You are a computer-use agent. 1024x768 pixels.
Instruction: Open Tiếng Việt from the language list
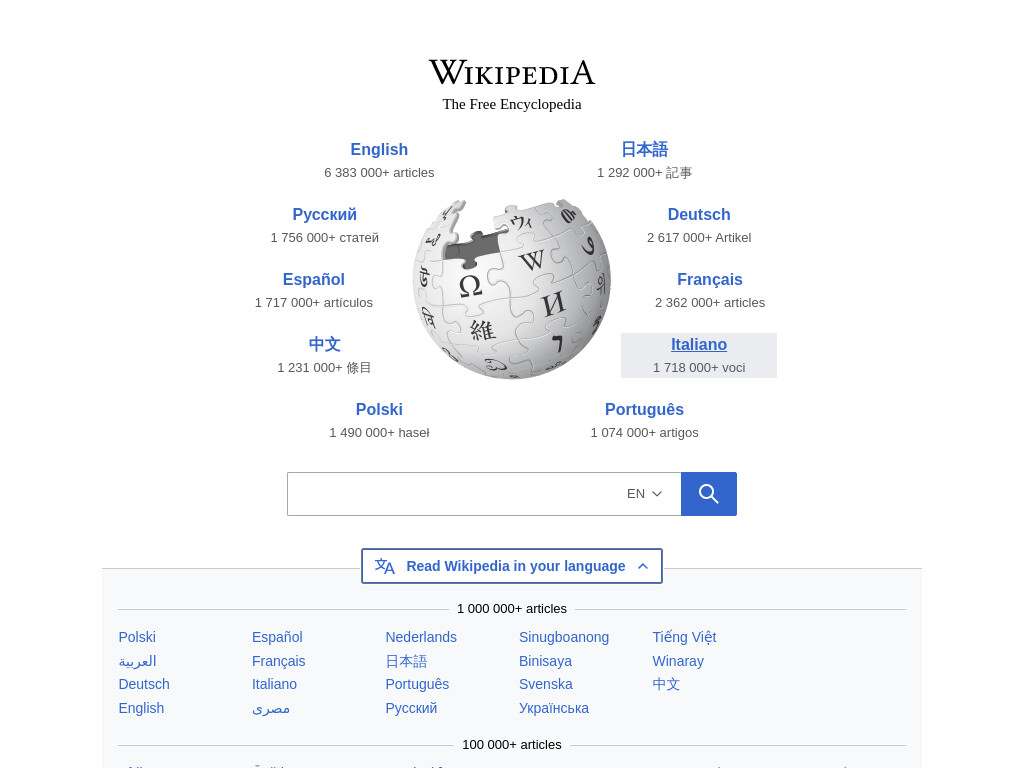684,637
